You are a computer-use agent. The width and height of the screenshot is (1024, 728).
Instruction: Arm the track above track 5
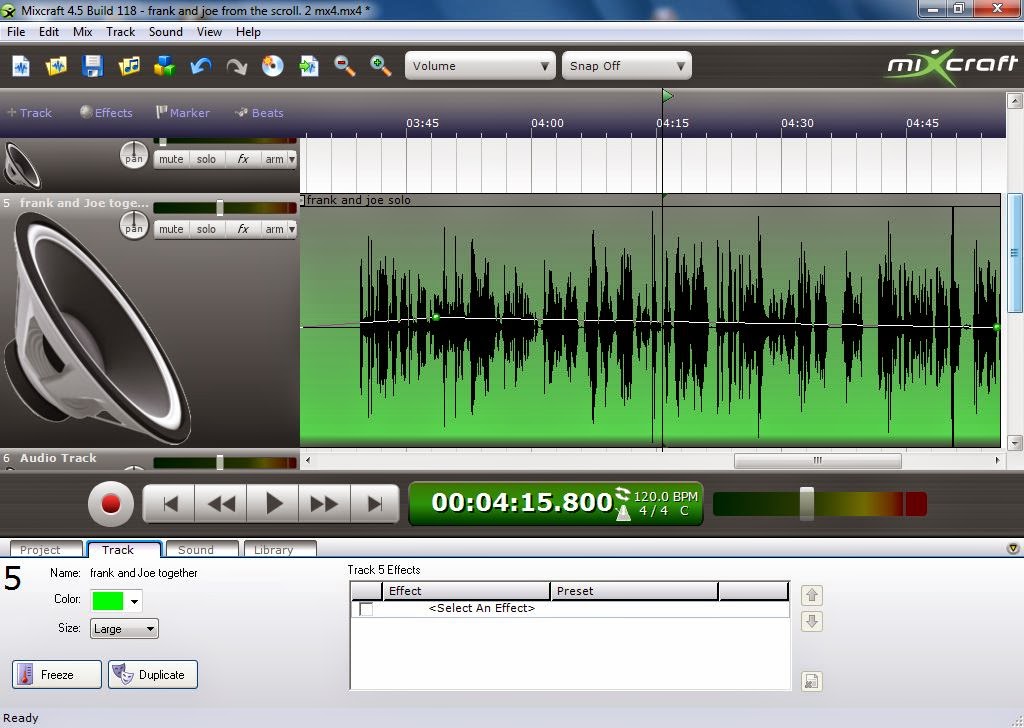point(274,159)
